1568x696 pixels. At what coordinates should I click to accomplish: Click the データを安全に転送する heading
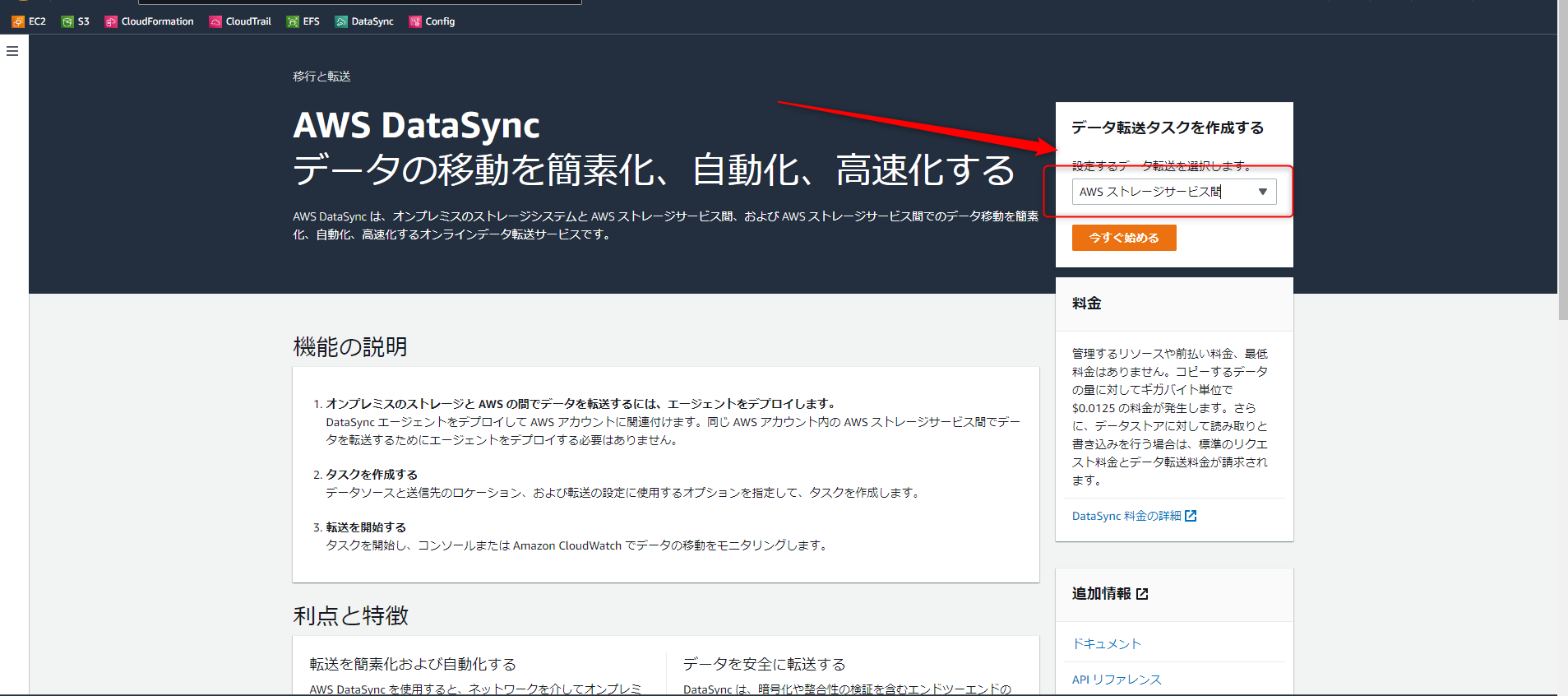[x=765, y=664]
